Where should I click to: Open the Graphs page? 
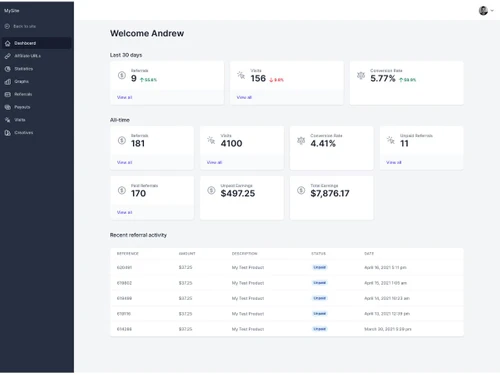37,81
